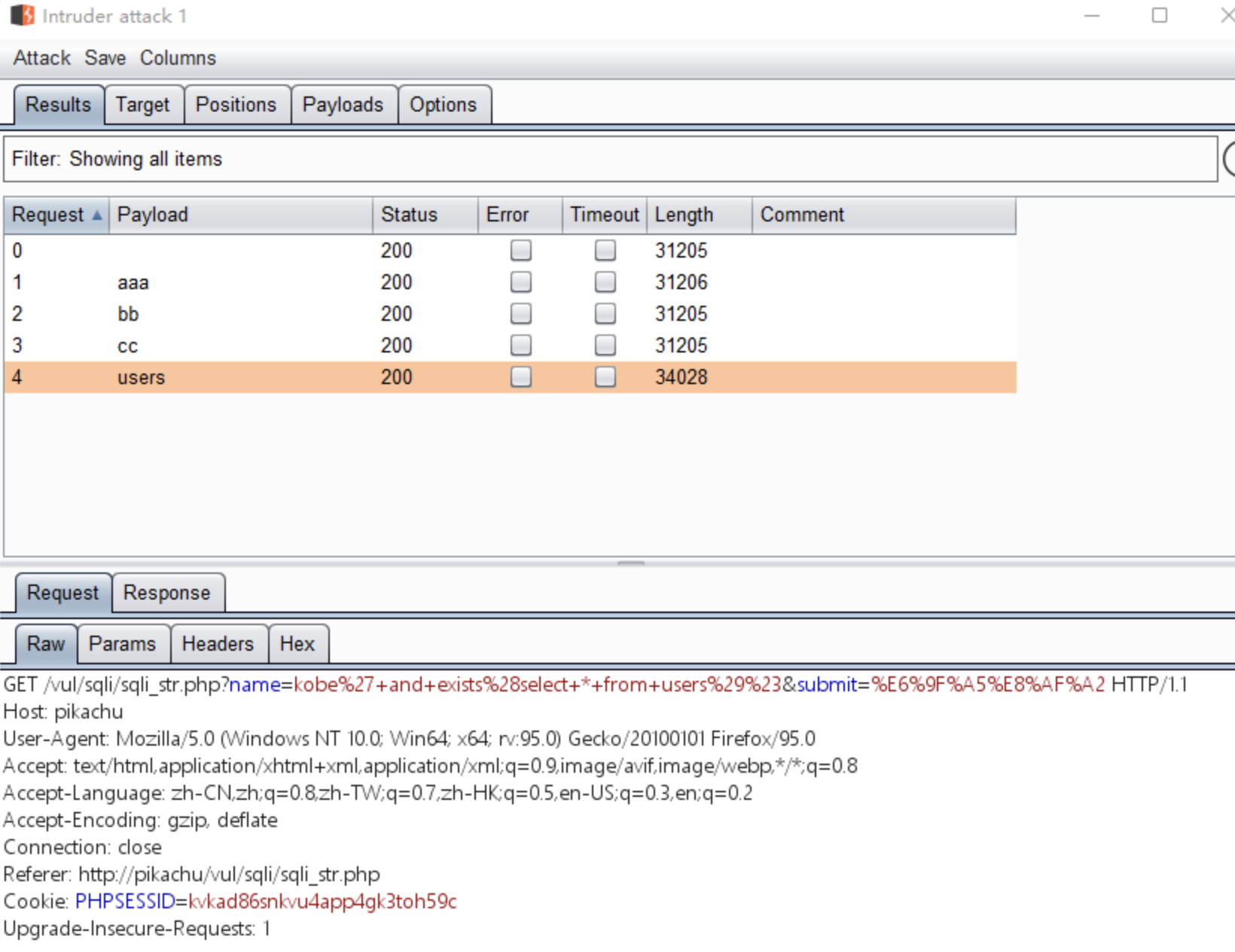Open the Options tab
Screen dimensions: 1235x952
tap(444, 105)
